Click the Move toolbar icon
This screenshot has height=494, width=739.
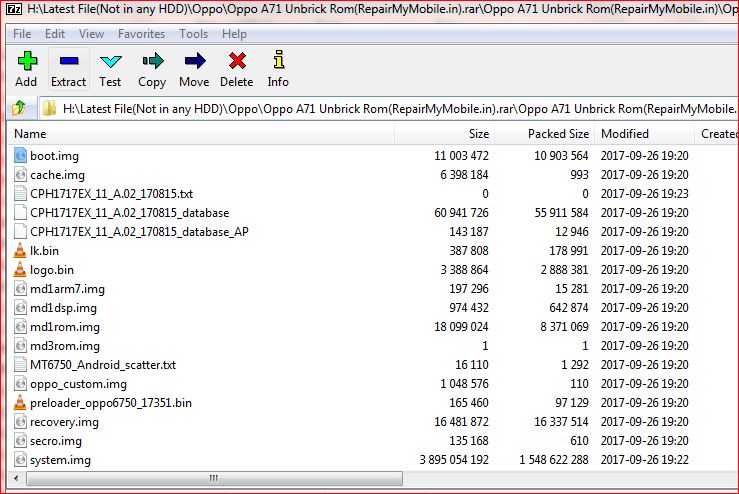pos(194,70)
